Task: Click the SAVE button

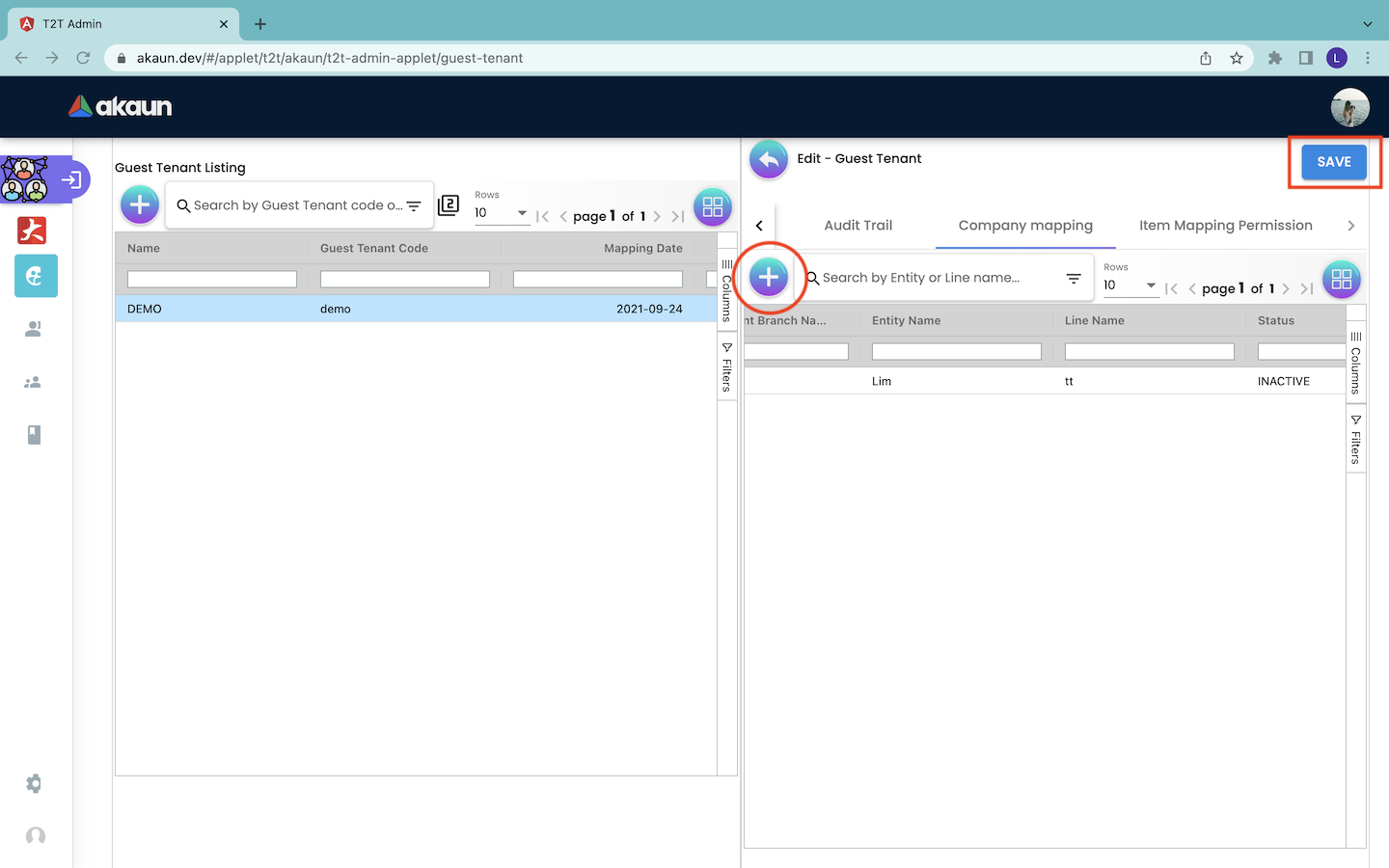Action: pyautogui.click(x=1333, y=162)
